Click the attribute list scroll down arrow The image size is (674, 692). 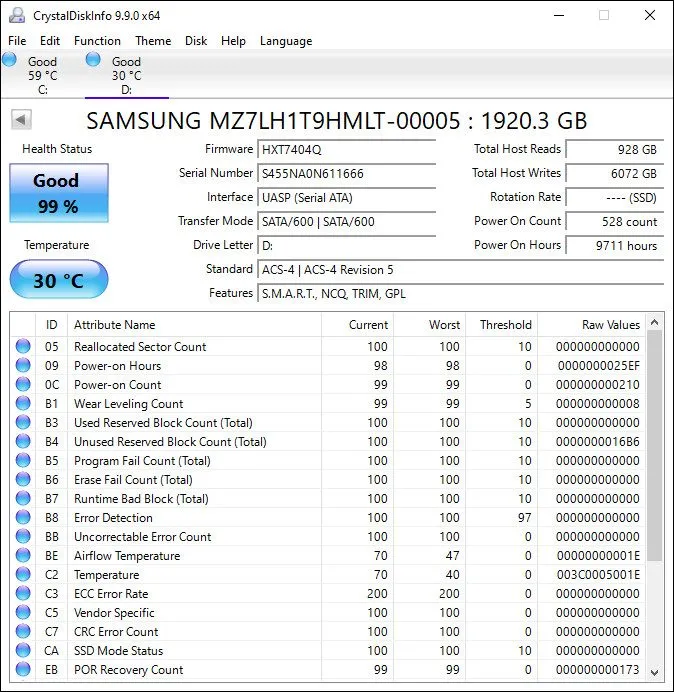pos(655,673)
